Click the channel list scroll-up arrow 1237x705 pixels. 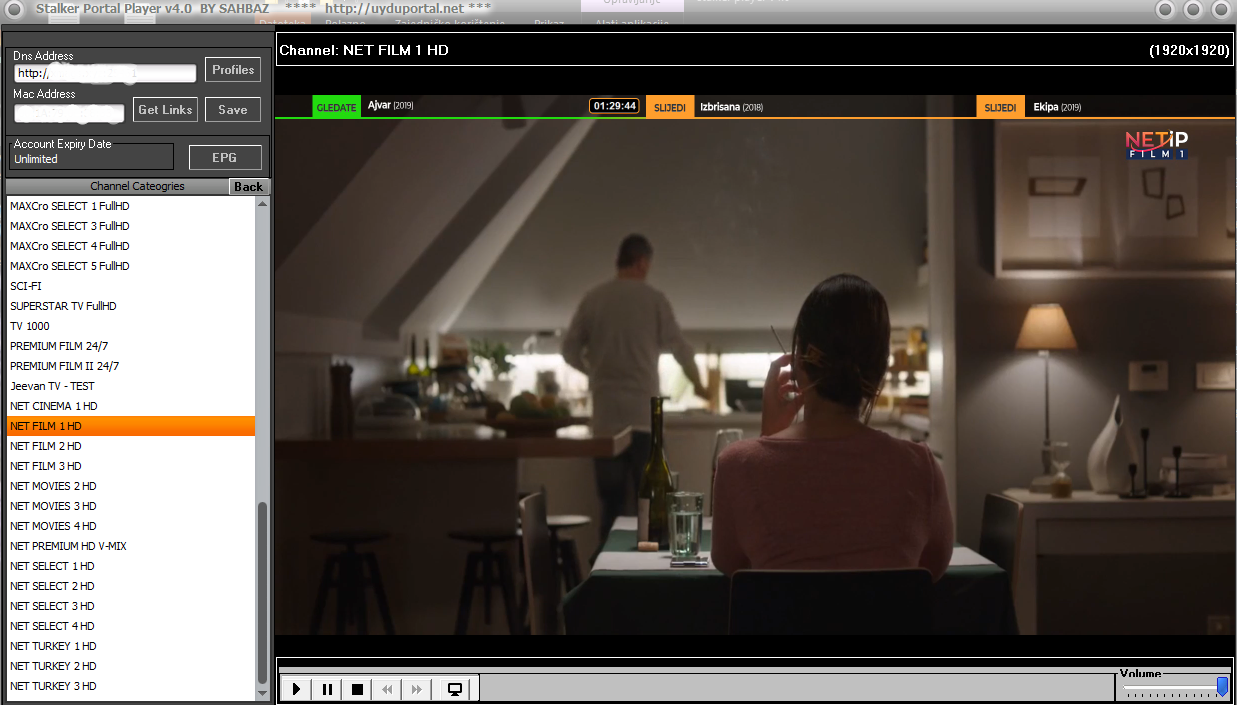(263, 204)
